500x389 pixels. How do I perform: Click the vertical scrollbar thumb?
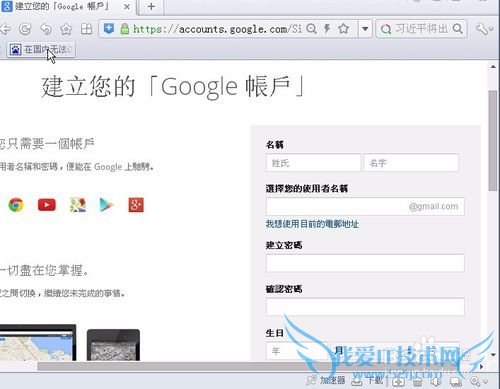pos(493,140)
